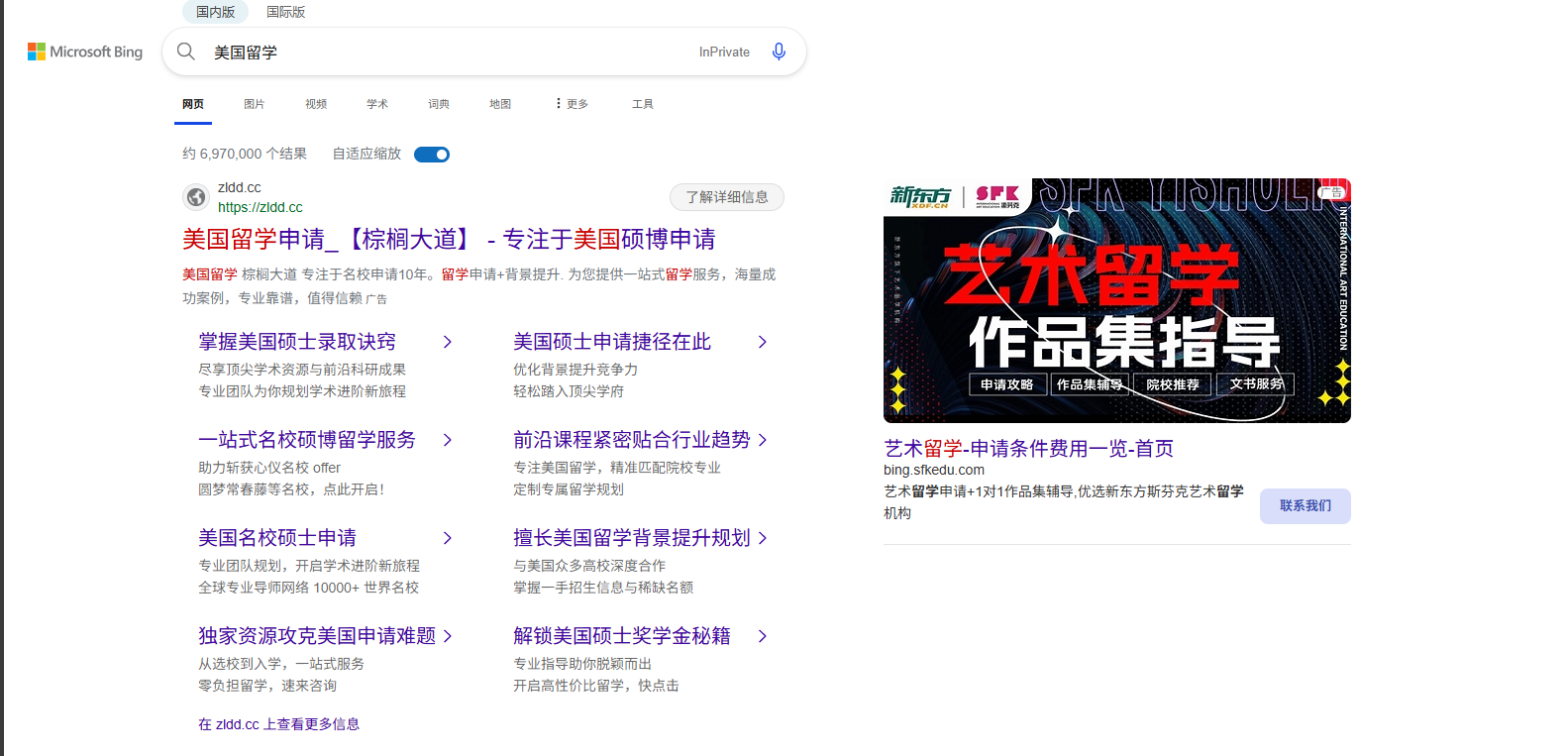Image resolution: width=1568 pixels, height=756 pixels.
Task: Open the https://zldd.cc URL link
Action: click(261, 207)
